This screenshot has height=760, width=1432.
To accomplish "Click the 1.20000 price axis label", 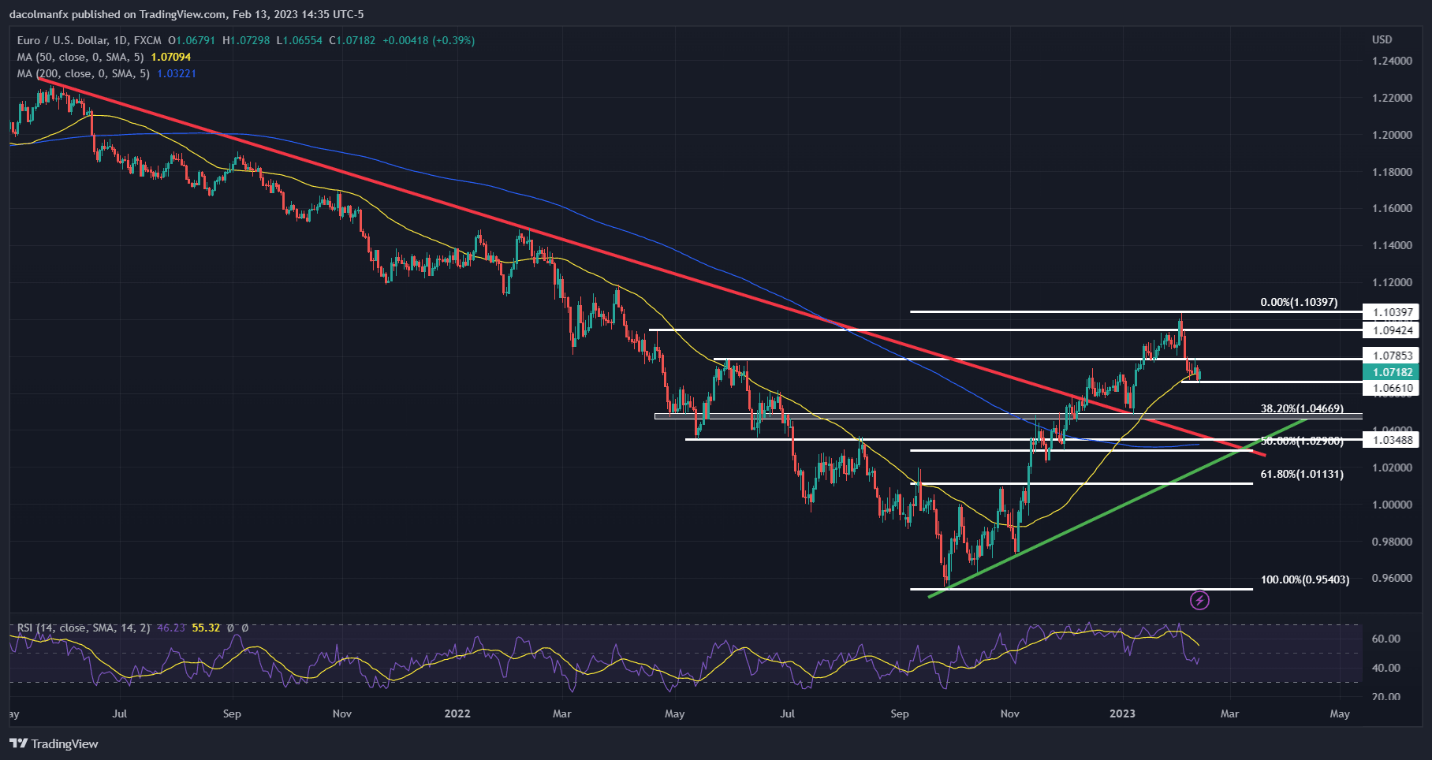I will click(x=1390, y=135).
